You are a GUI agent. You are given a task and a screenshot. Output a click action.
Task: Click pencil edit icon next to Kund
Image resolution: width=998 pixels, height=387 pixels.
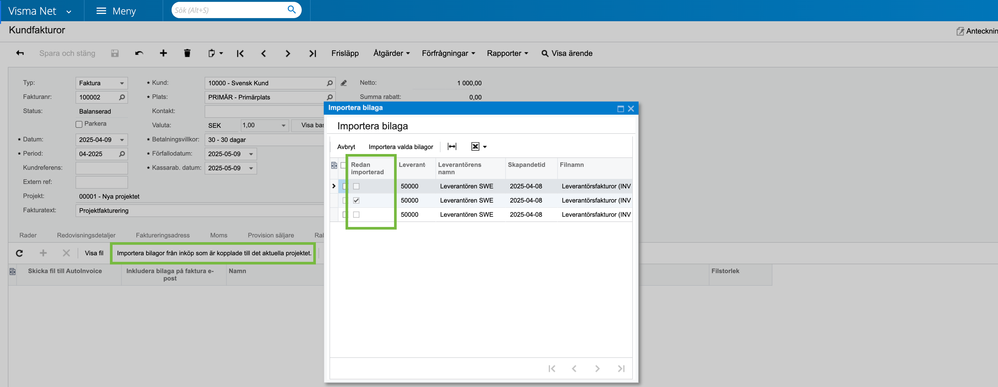344,83
